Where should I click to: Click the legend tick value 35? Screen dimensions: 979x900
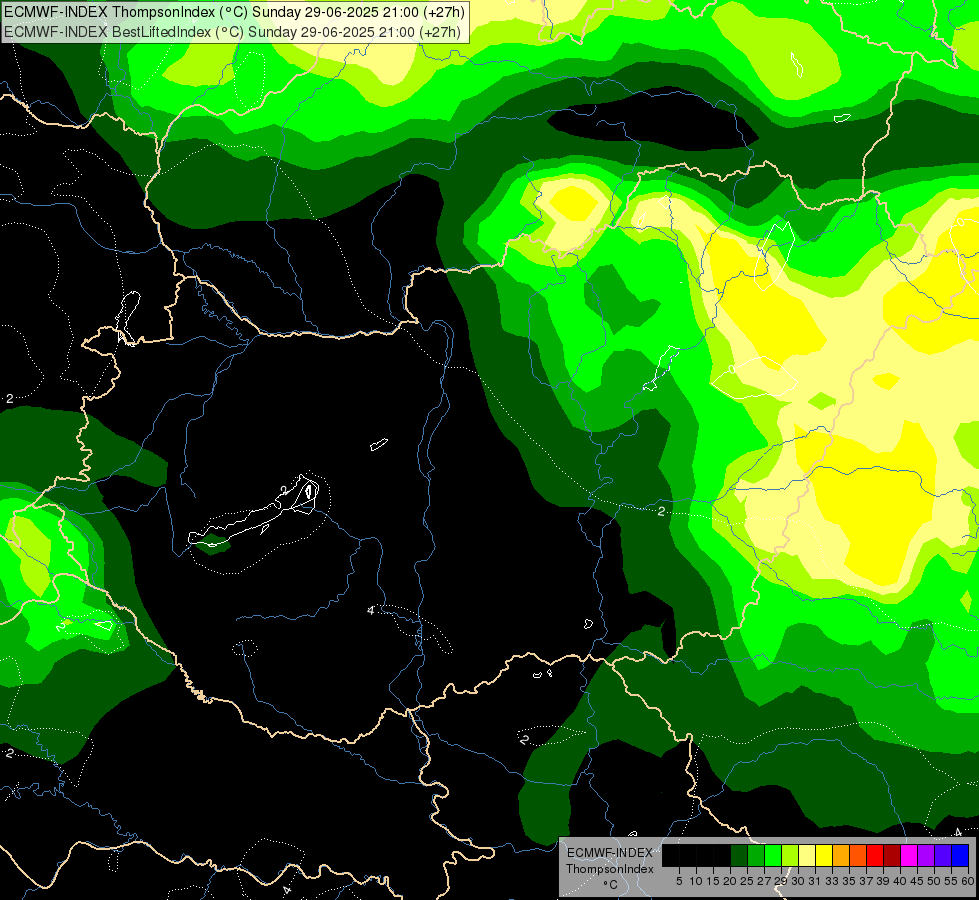click(x=850, y=881)
